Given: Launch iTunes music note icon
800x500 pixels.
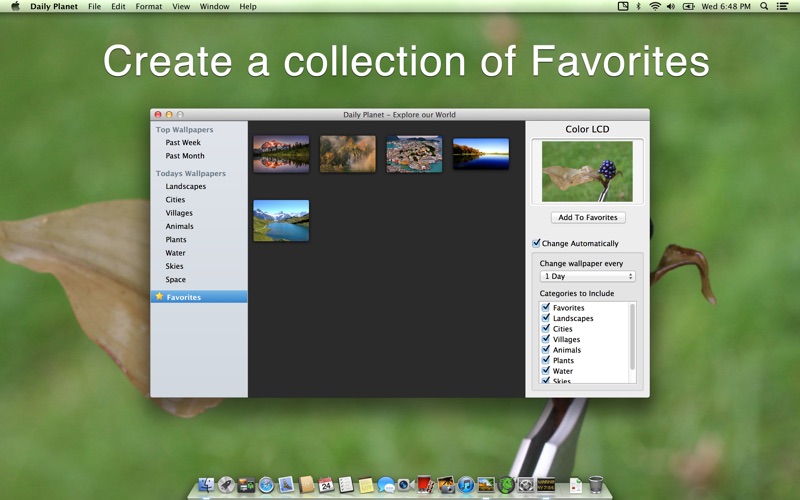Looking at the screenshot, I should click(465, 484).
